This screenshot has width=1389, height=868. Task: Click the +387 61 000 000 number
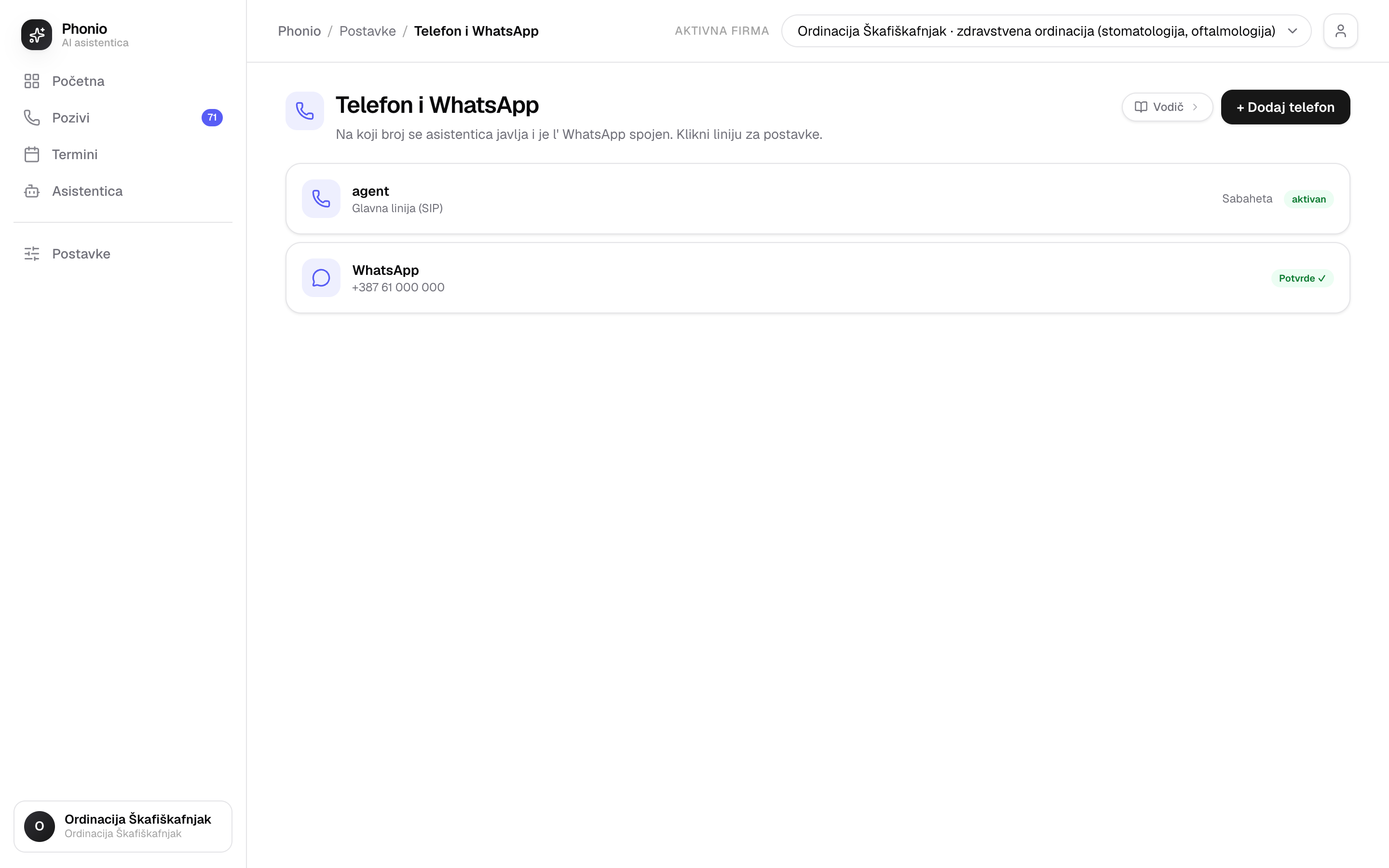click(x=398, y=287)
